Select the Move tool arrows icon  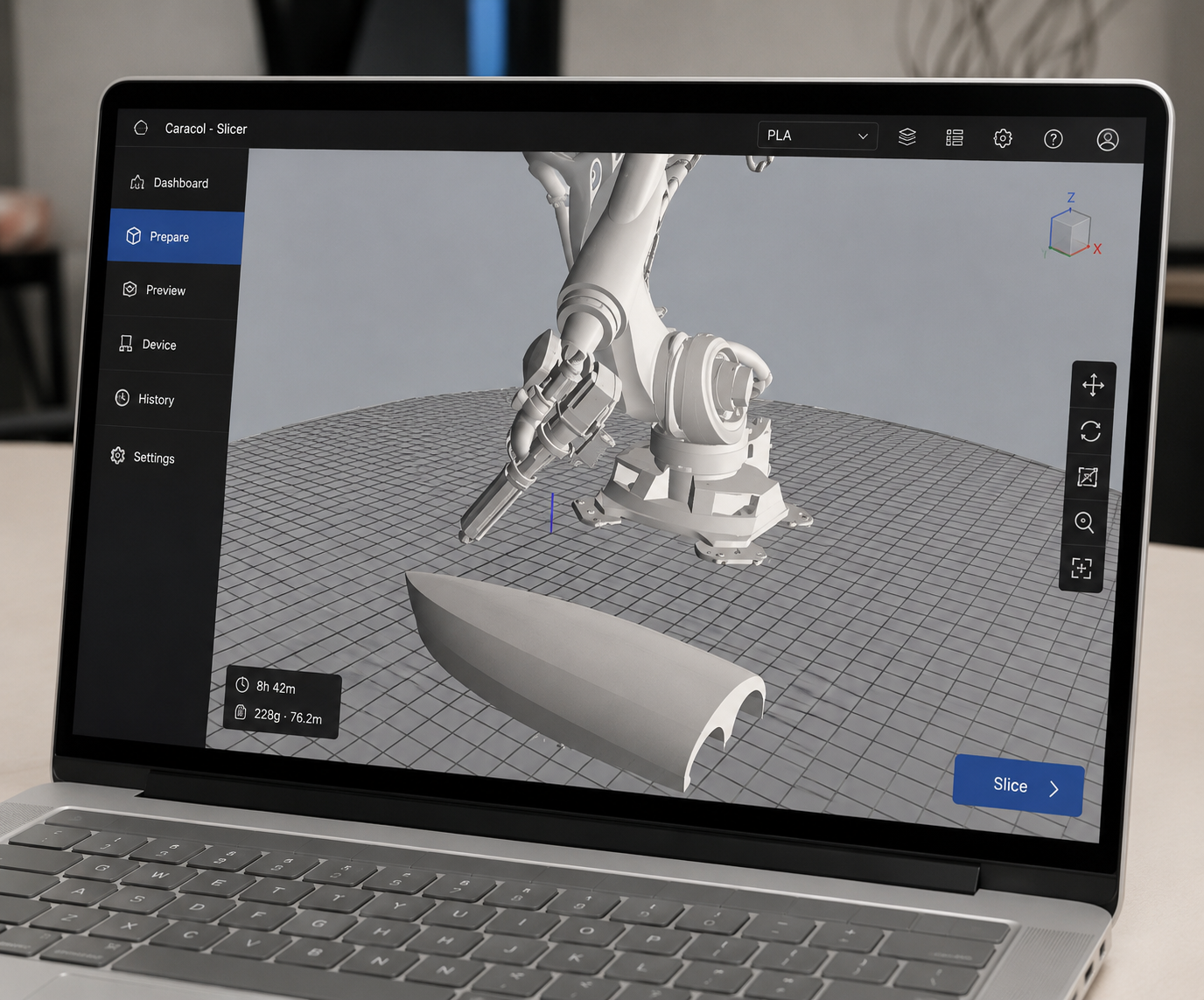pos(1093,385)
